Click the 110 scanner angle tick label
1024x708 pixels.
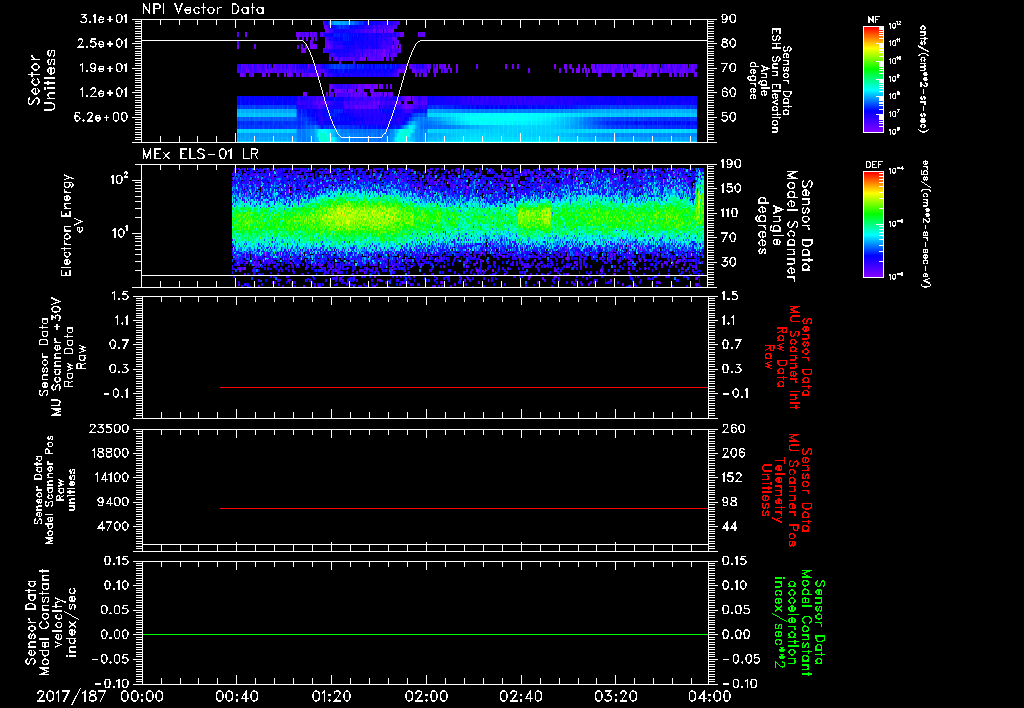pos(731,213)
